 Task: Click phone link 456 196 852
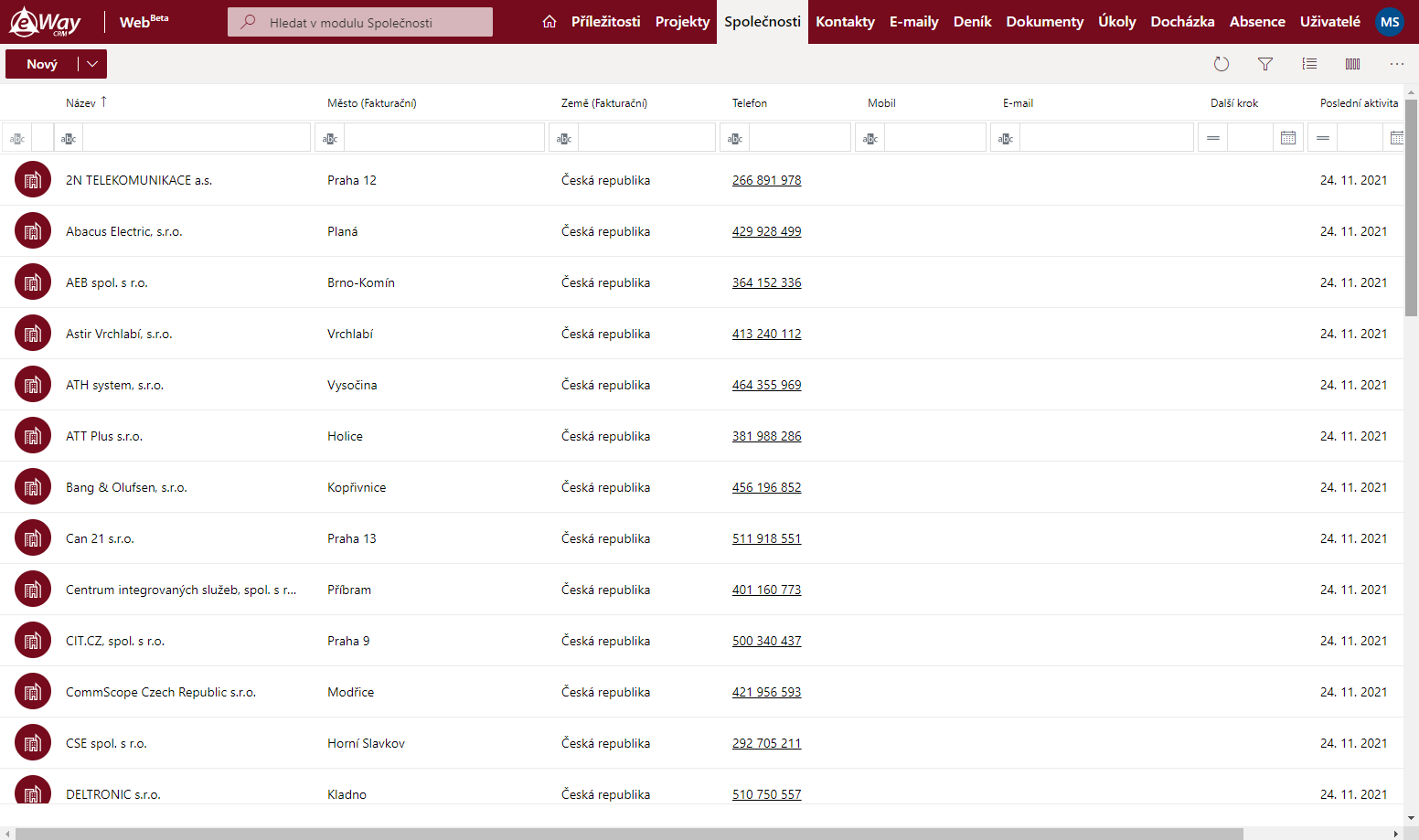pyautogui.click(x=766, y=487)
